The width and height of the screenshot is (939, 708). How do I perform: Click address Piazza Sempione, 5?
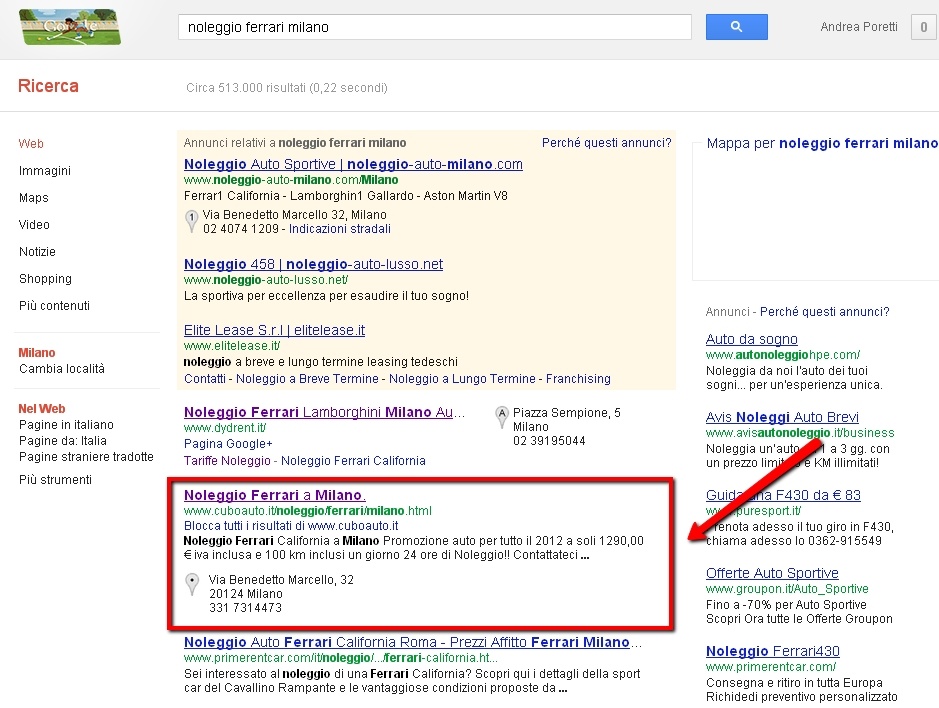(567, 413)
